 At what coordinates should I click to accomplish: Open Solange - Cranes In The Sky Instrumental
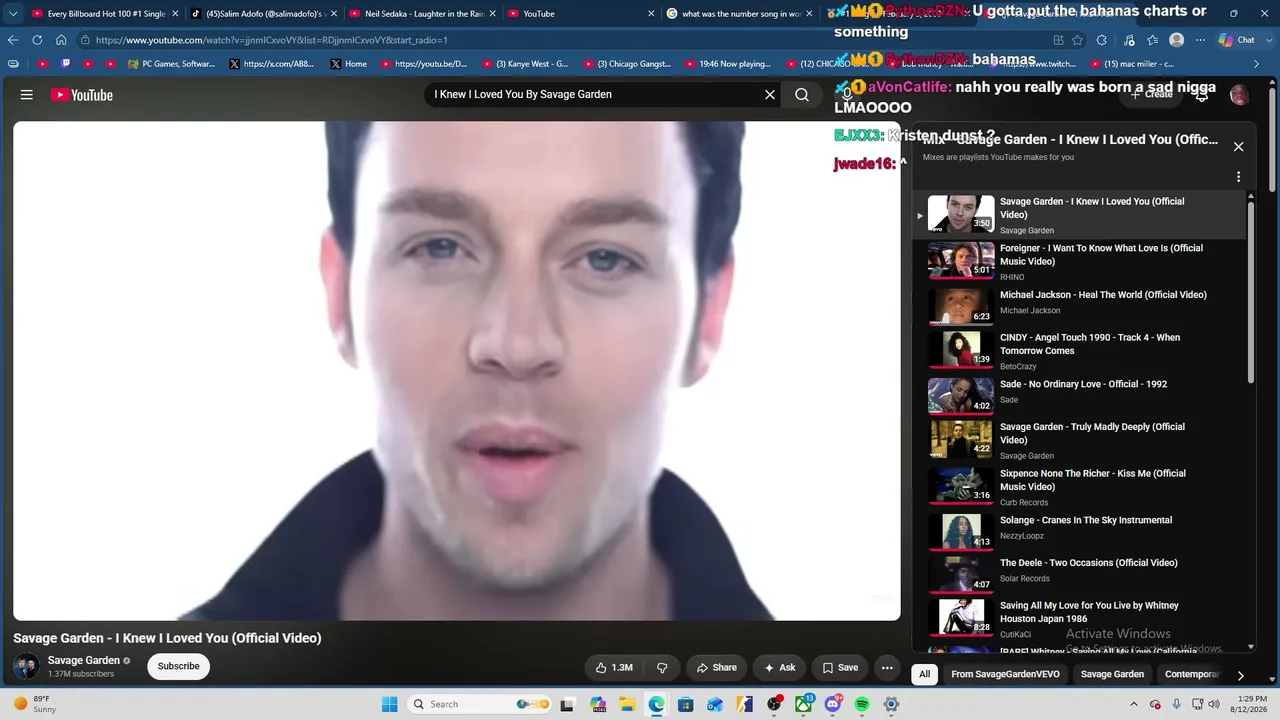point(1080,530)
